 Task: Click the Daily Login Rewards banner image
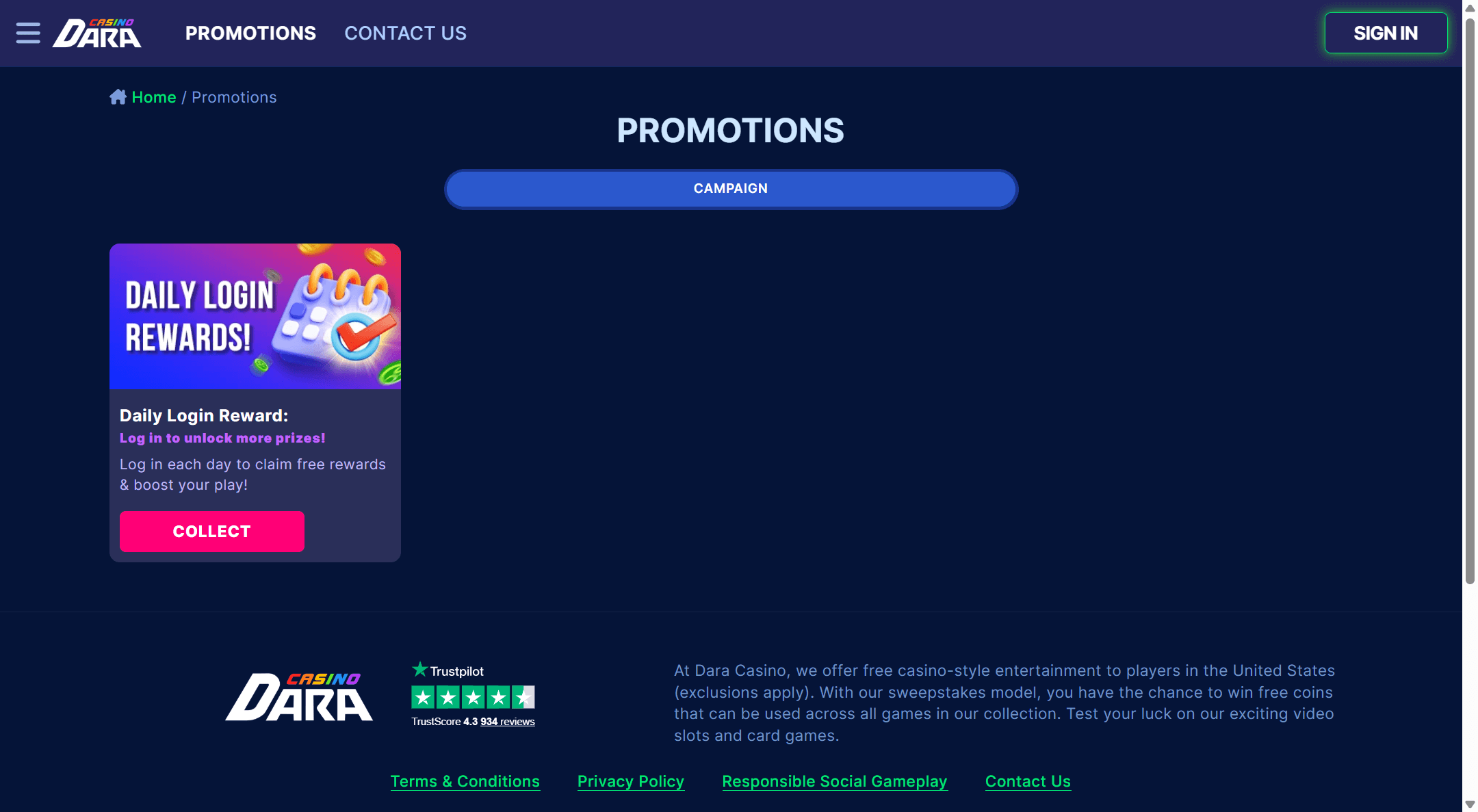point(255,316)
